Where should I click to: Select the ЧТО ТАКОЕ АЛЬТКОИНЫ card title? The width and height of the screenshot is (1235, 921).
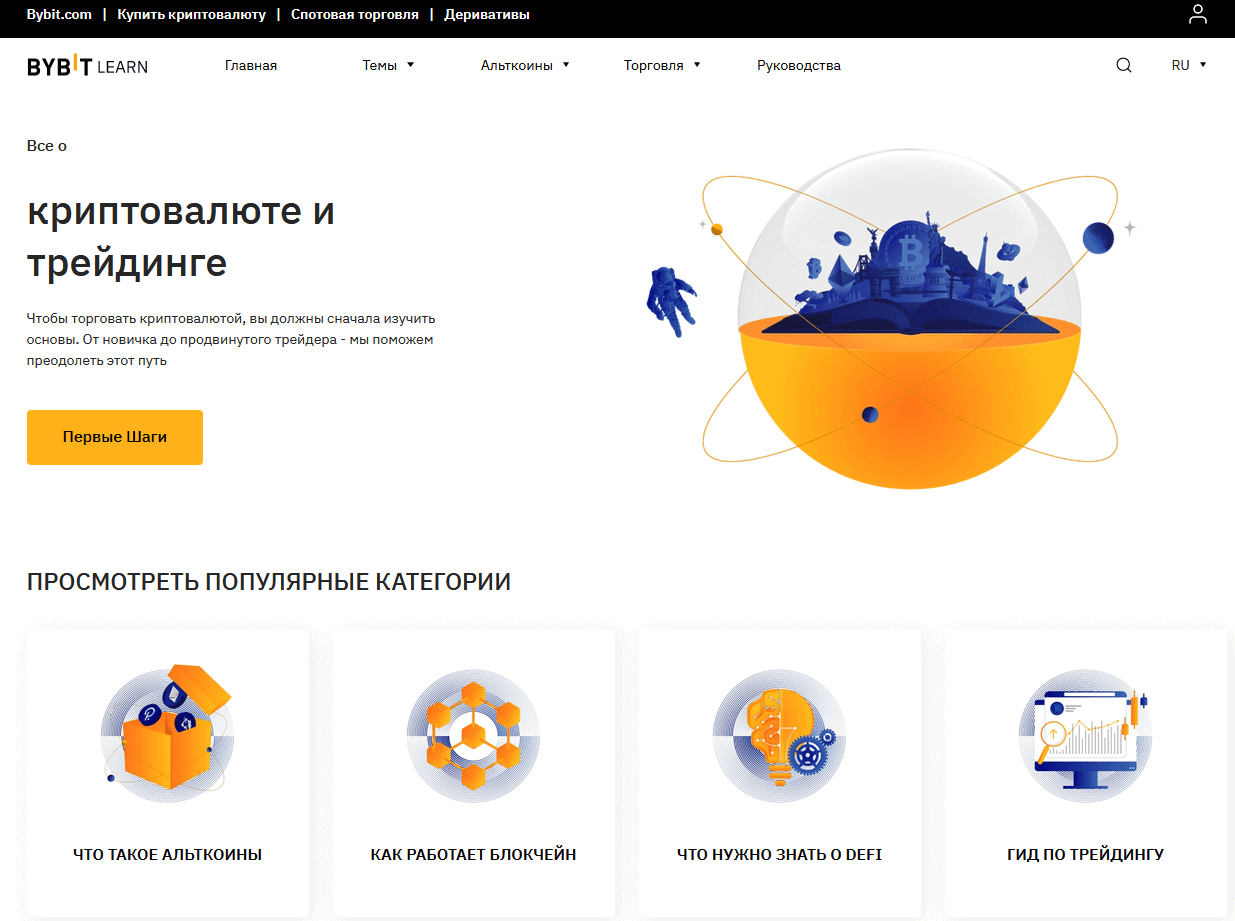click(x=168, y=855)
